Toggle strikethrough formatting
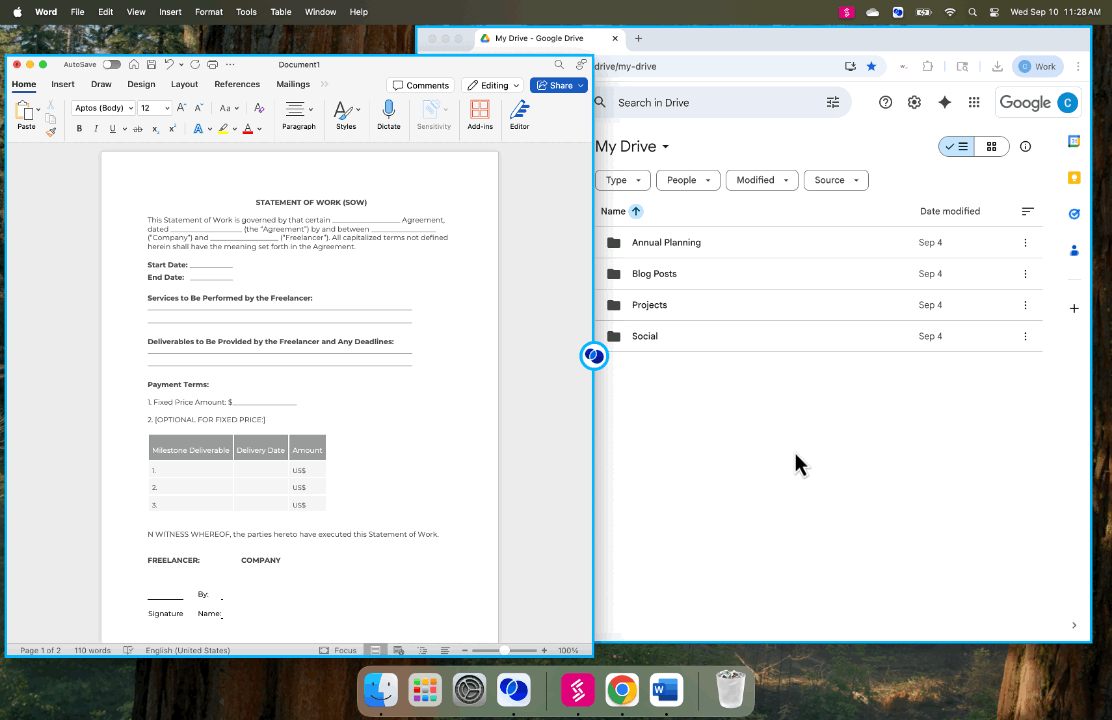 click(x=138, y=129)
